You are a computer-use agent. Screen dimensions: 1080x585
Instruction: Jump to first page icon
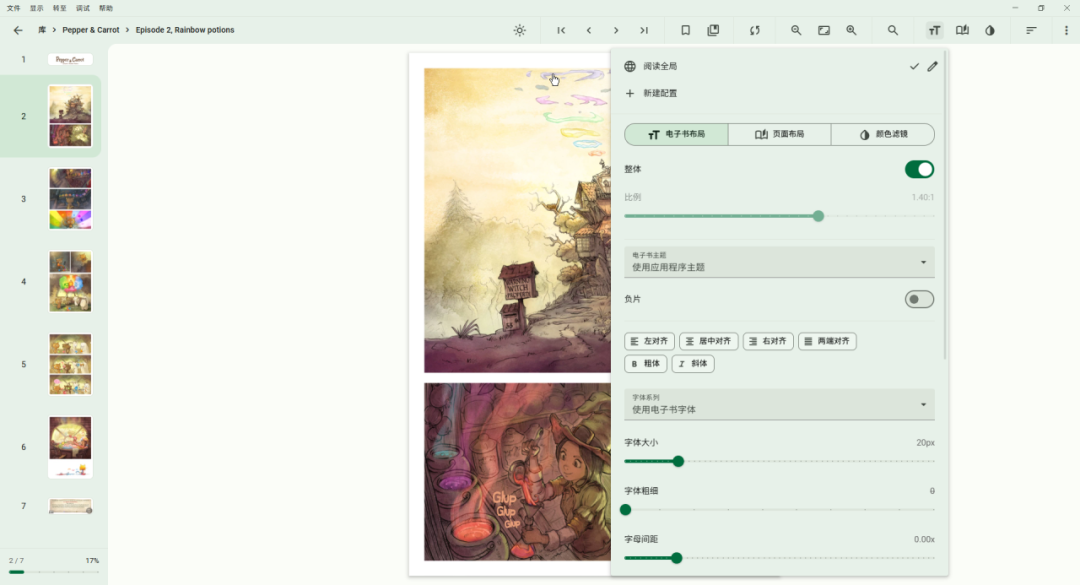click(x=561, y=30)
